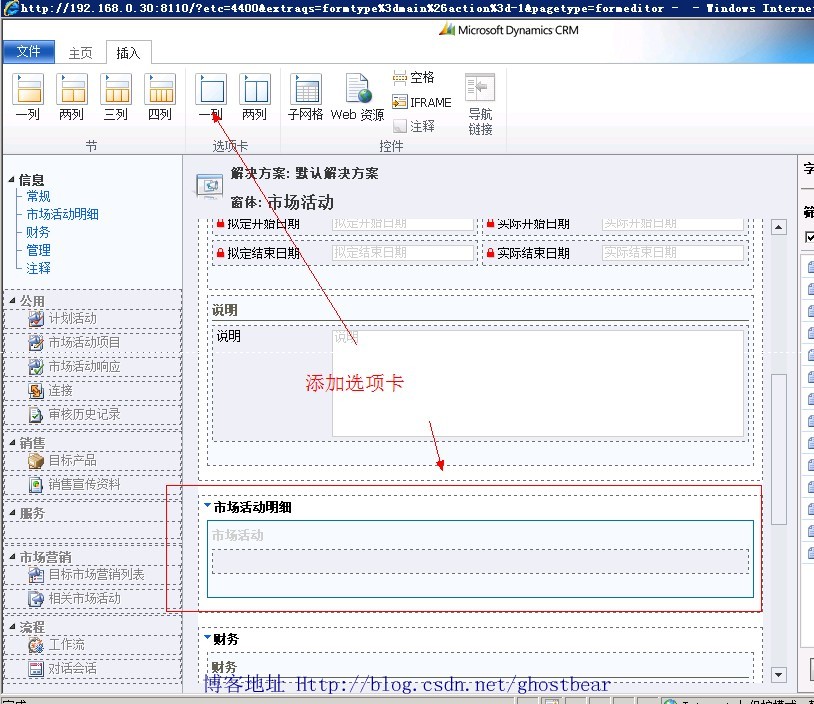Go to 注释 in form tree
Image resolution: width=814 pixels, height=704 pixels.
point(38,268)
